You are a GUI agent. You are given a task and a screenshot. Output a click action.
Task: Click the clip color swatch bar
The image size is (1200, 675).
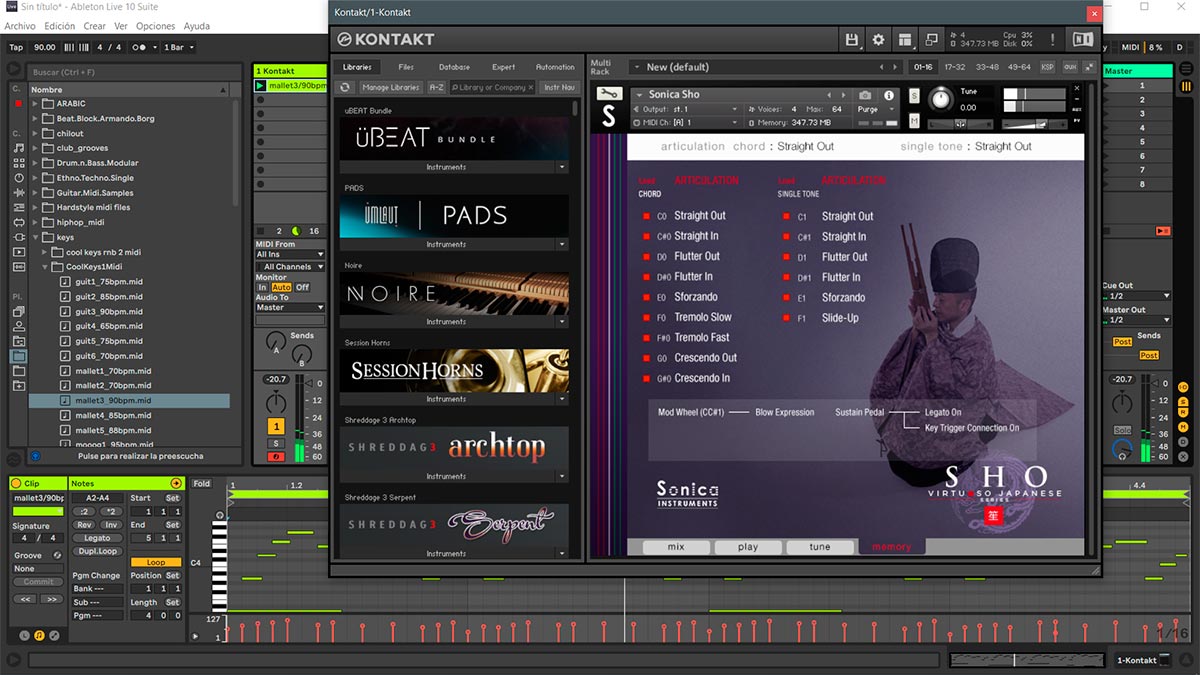38,511
